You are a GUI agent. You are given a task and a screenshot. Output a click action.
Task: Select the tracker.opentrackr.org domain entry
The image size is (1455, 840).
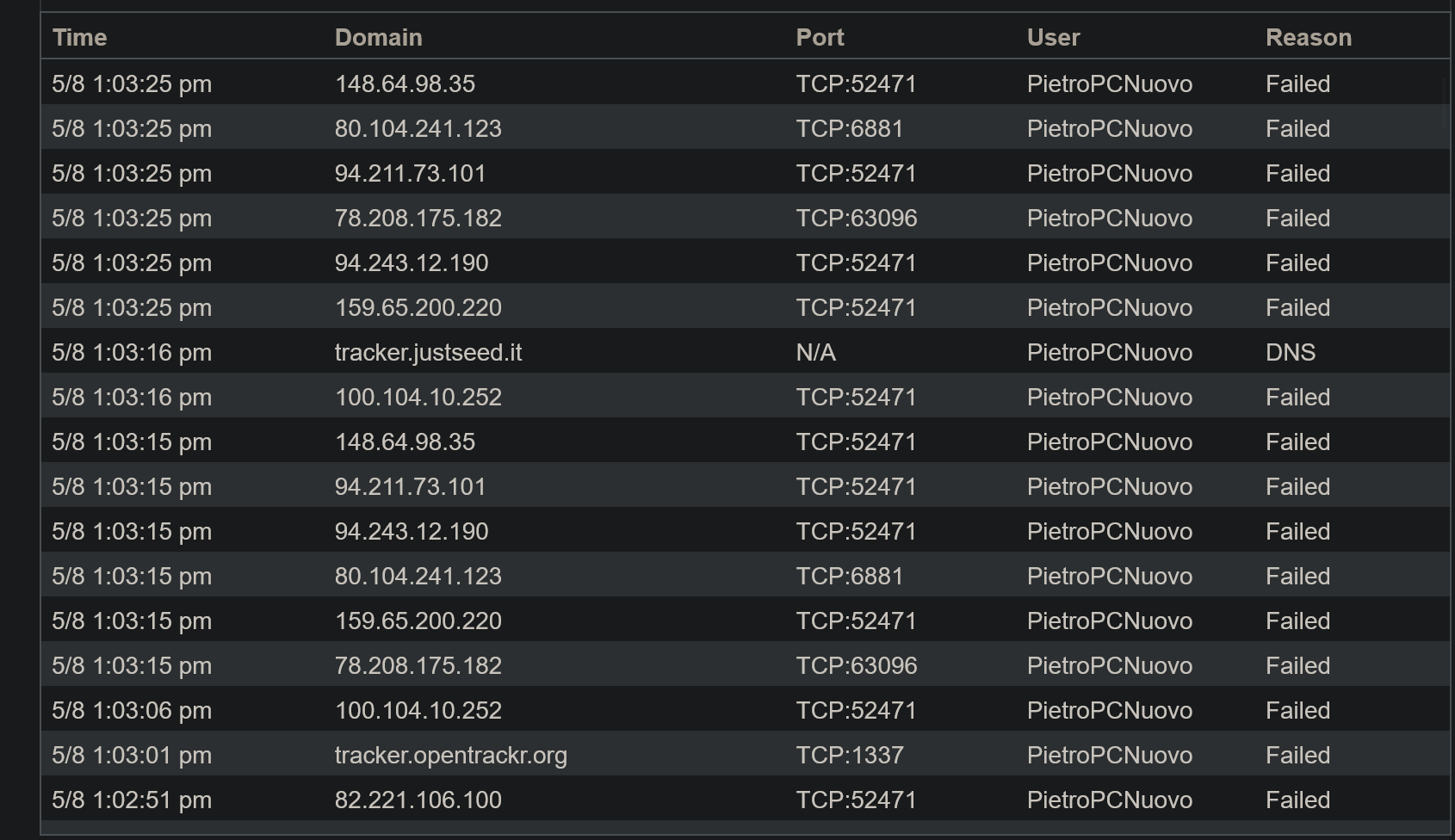click(451, 756)
